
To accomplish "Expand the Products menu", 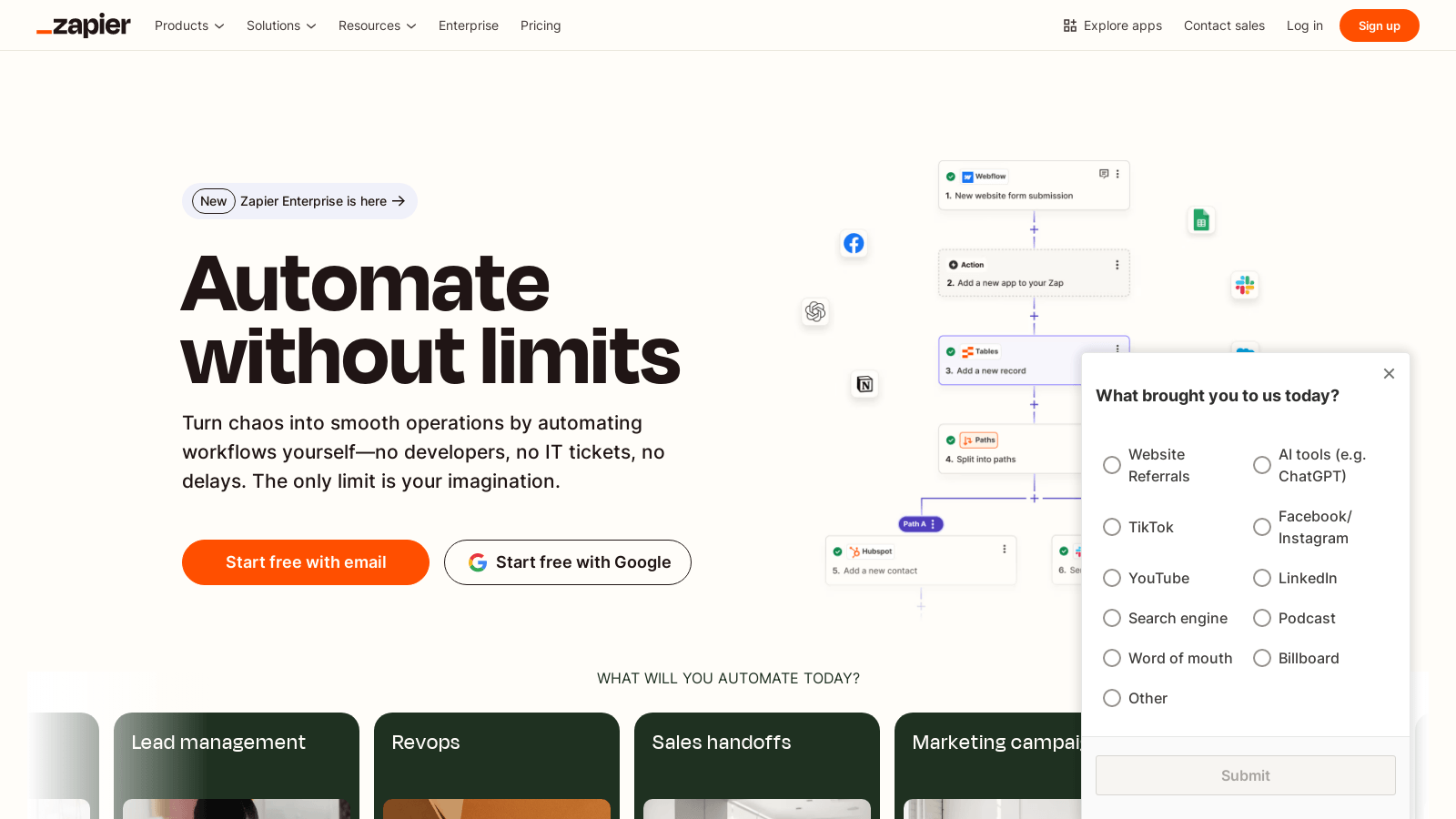I will (x=189, y=25).
